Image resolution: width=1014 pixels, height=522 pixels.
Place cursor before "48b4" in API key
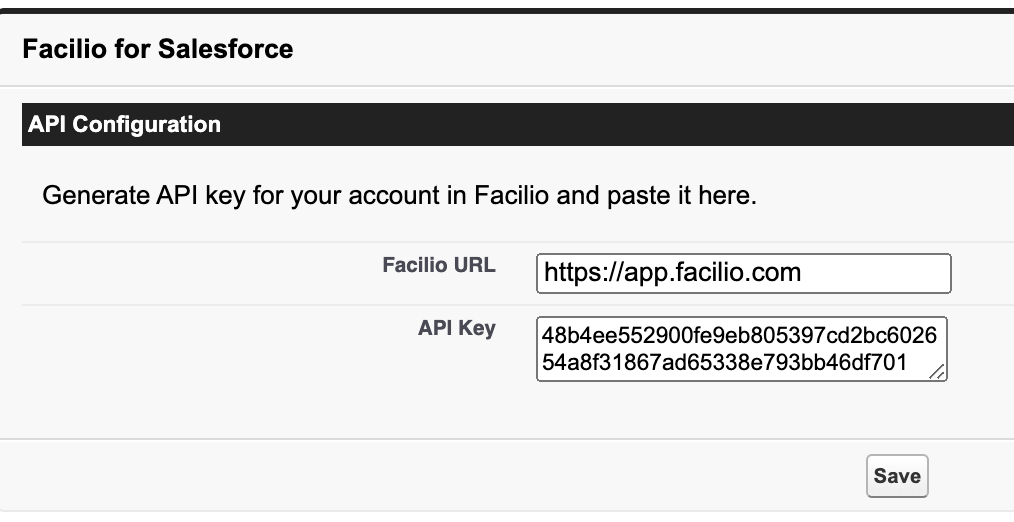(544, 336)
